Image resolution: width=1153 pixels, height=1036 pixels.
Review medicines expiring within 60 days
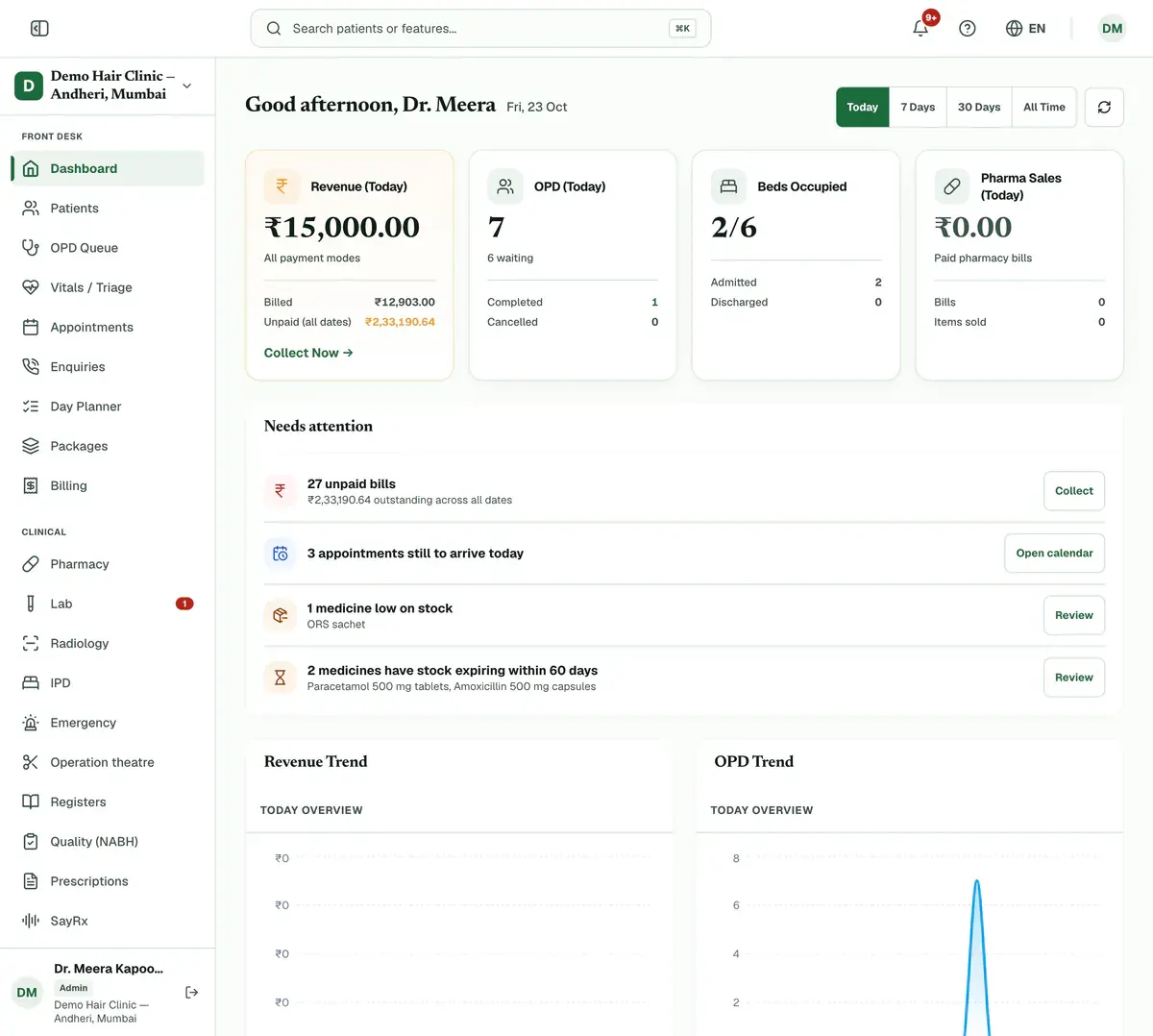coord(1074,678)
